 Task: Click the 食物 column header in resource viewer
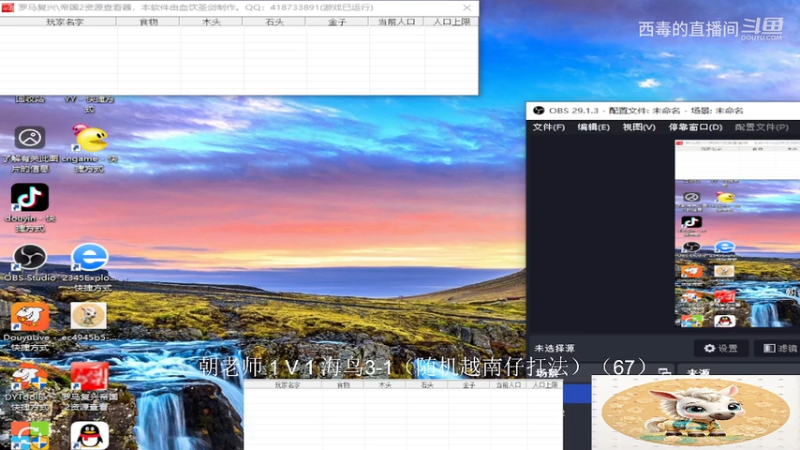click(148, 22)
